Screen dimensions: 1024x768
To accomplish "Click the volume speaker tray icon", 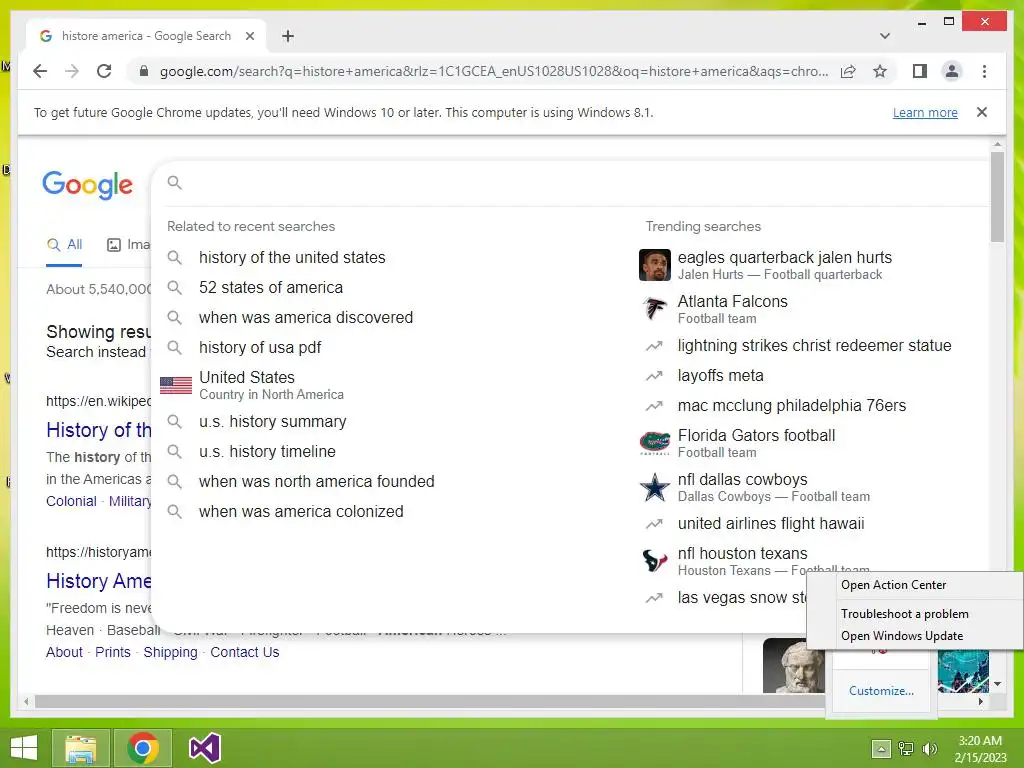I will pyautogui.click(x=930, y=749).
